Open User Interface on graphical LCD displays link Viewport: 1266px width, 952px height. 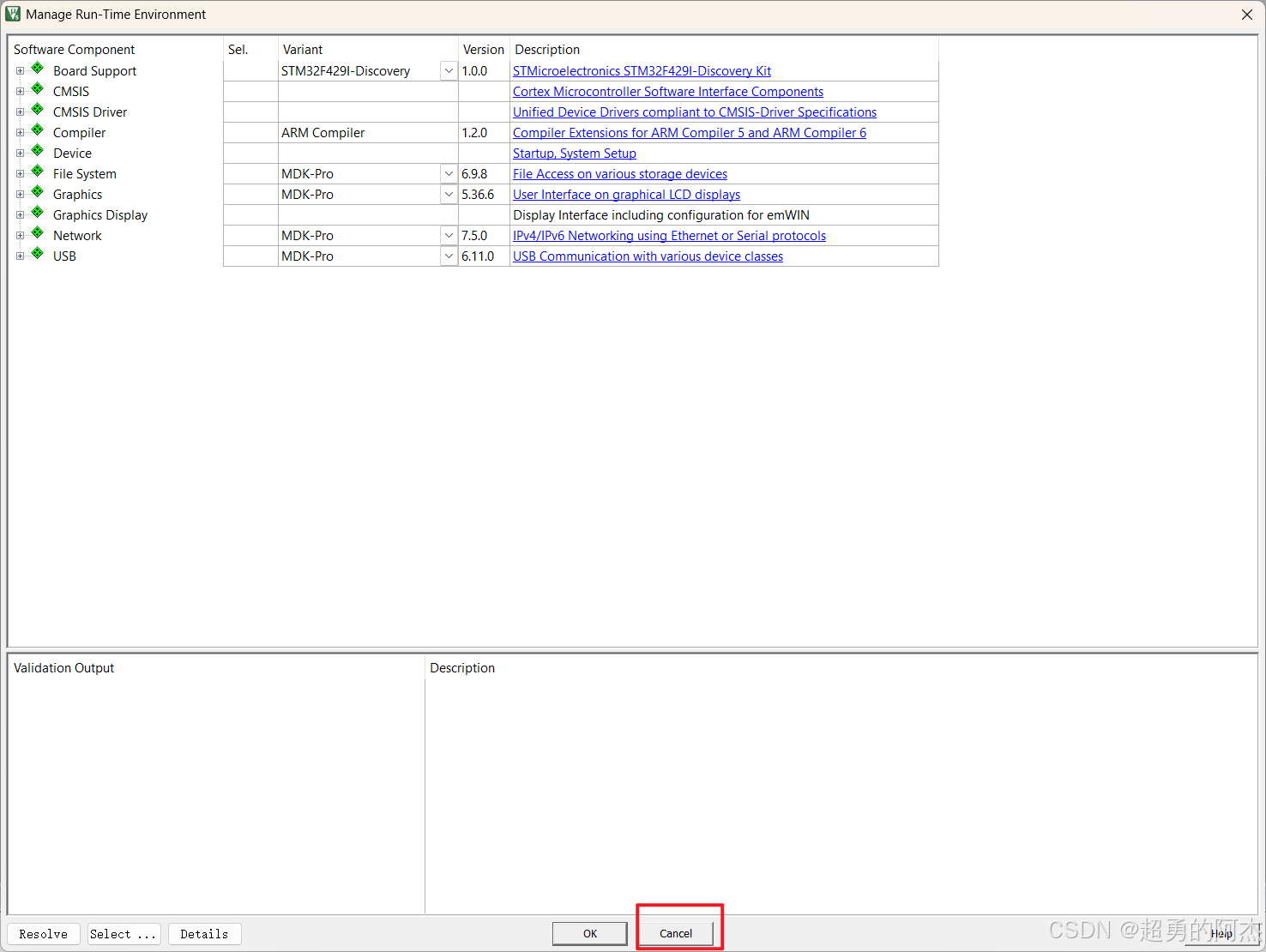[626, 195]
